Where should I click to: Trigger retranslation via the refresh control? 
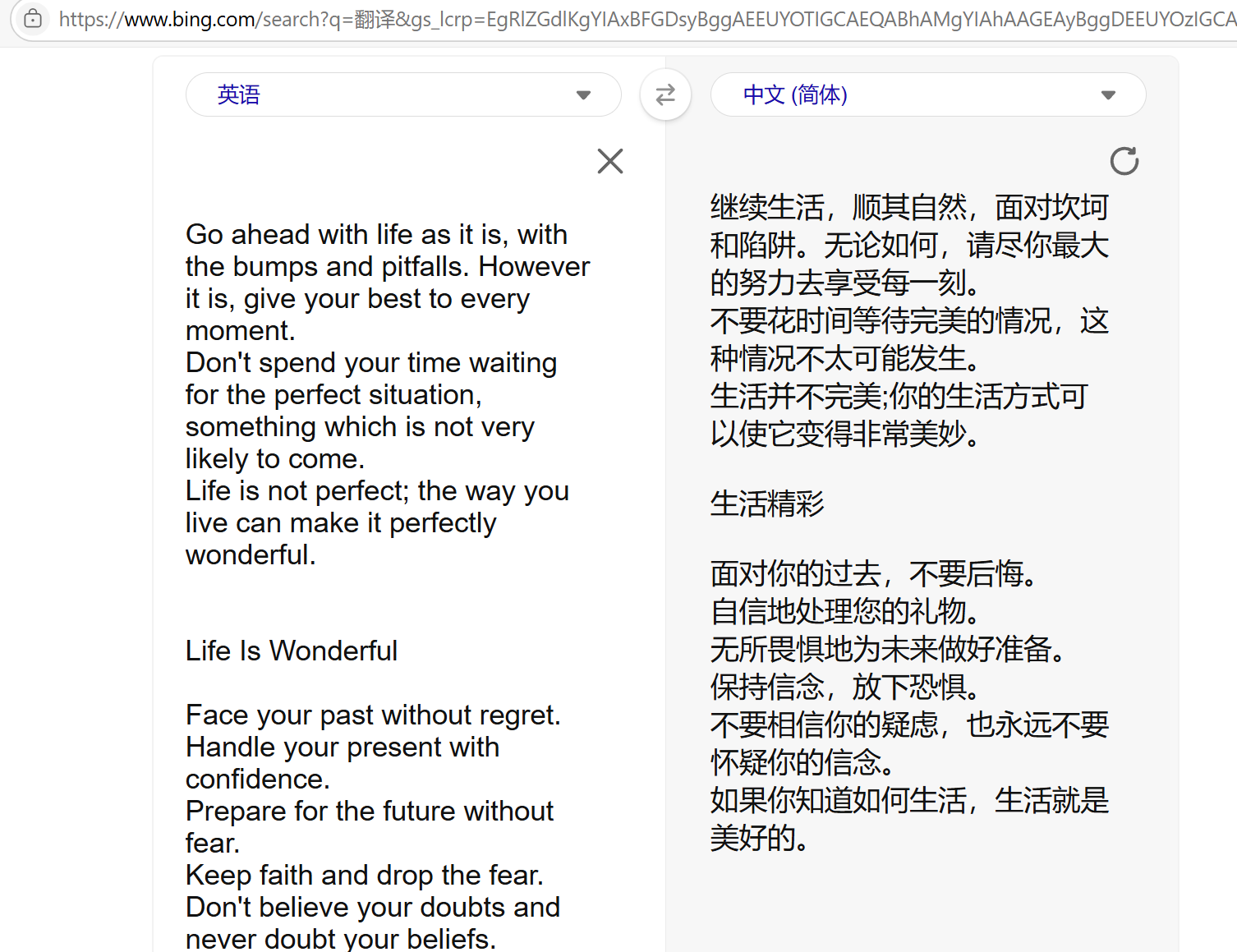tap(1124, 161)
